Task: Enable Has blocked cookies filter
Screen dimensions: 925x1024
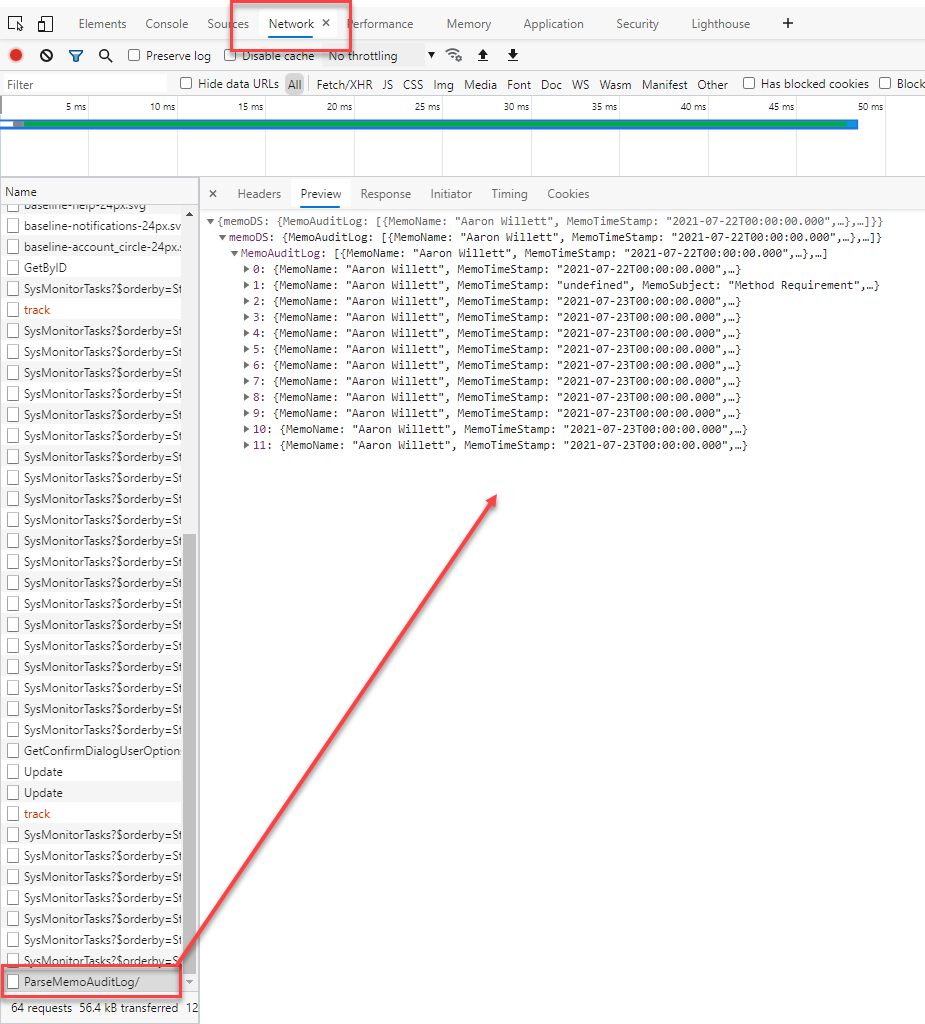Action: [x=749, y=84]
